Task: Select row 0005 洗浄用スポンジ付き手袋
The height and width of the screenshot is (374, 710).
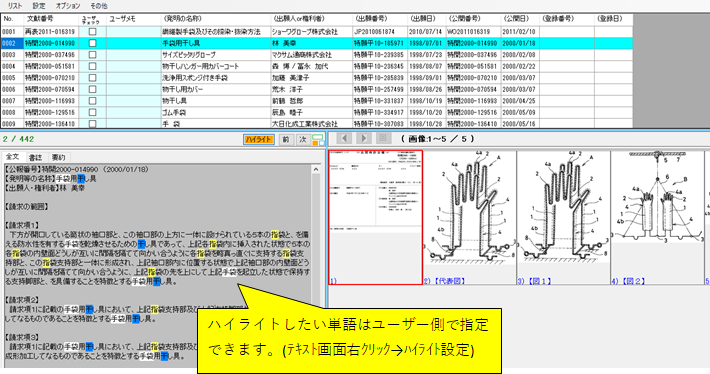Action: click(317, 78)
